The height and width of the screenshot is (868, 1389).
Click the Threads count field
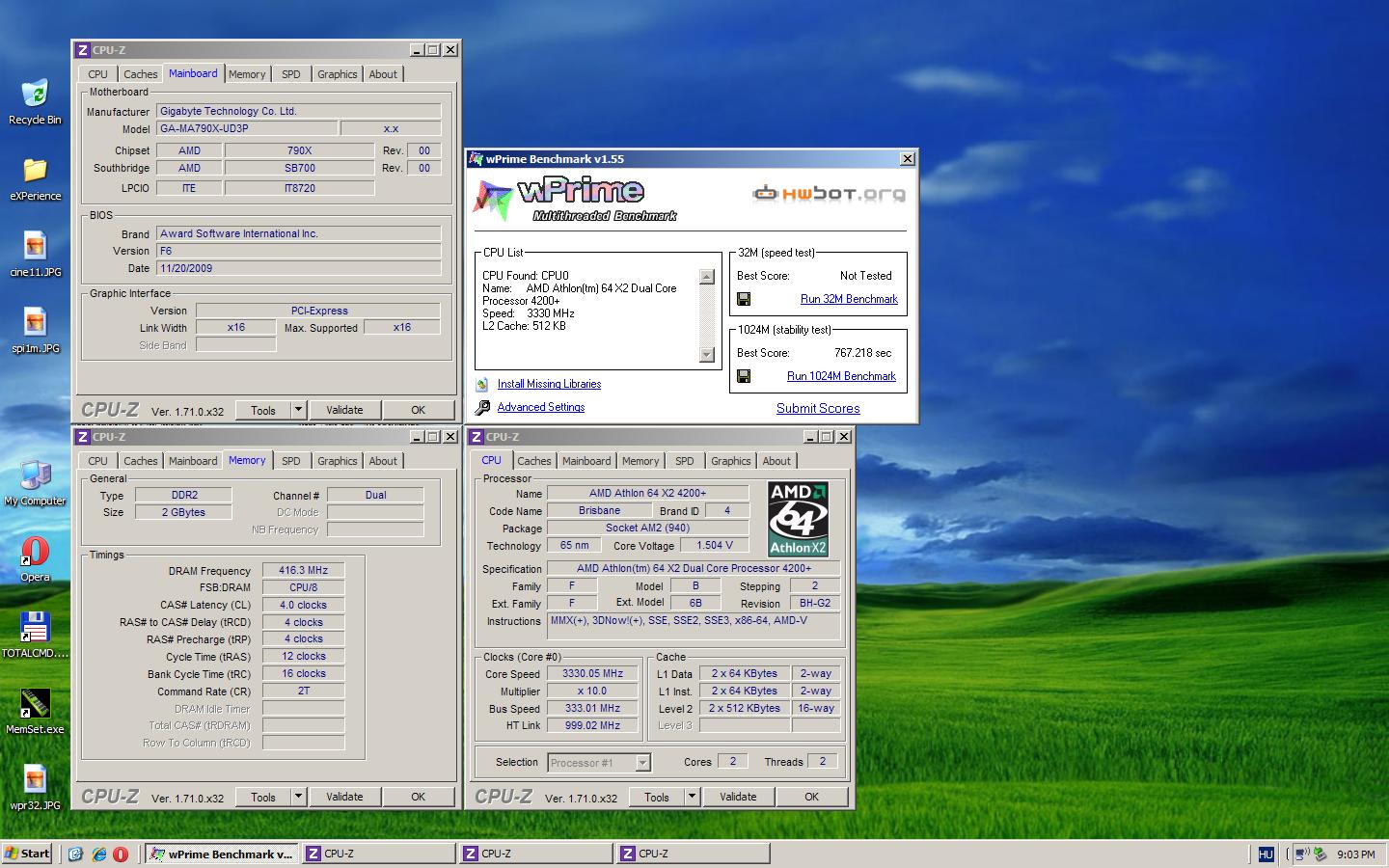tap(823, 761)
